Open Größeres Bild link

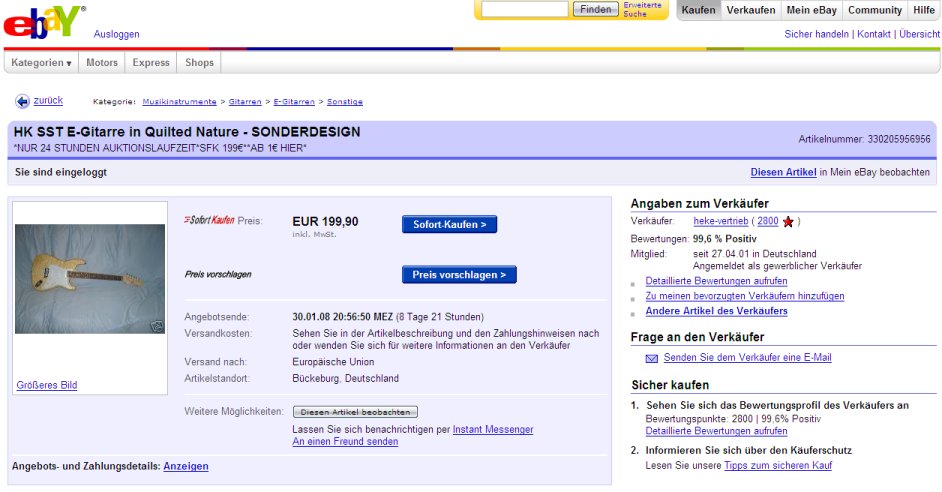tap(47, 385)
